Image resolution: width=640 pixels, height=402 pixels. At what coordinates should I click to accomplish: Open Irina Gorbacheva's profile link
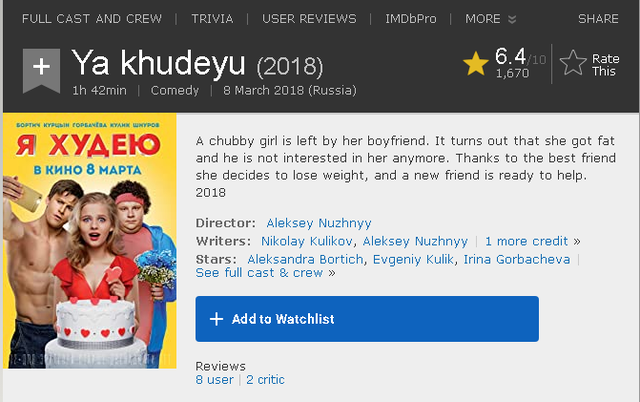[x=516, y=259]
